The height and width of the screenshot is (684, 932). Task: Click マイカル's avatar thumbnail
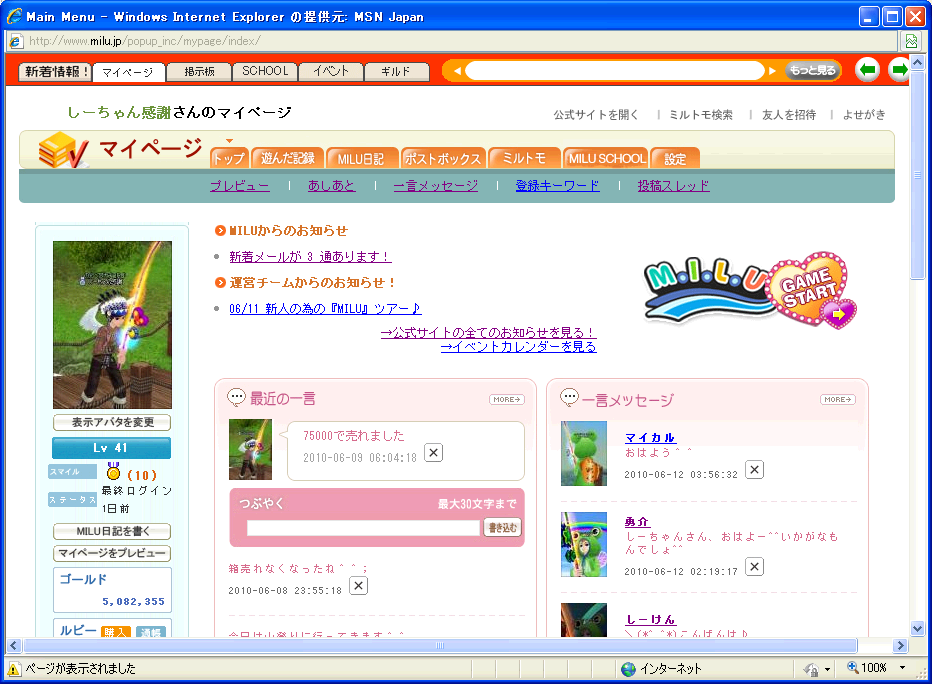point(583,453)
